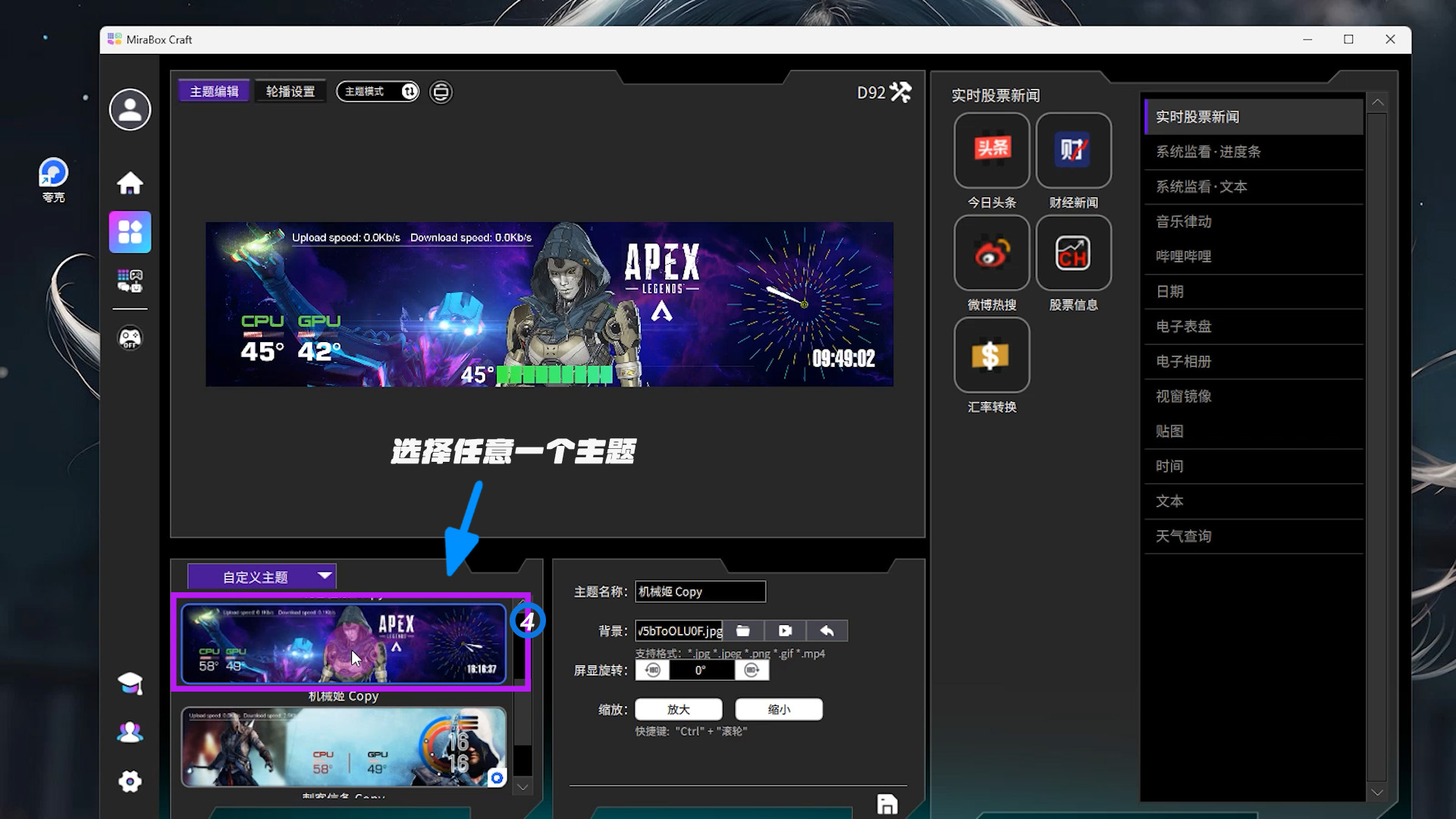Switch to the 轮播设置 tab
Screen dimensions: 1456x819
click(x=290, y=92)
